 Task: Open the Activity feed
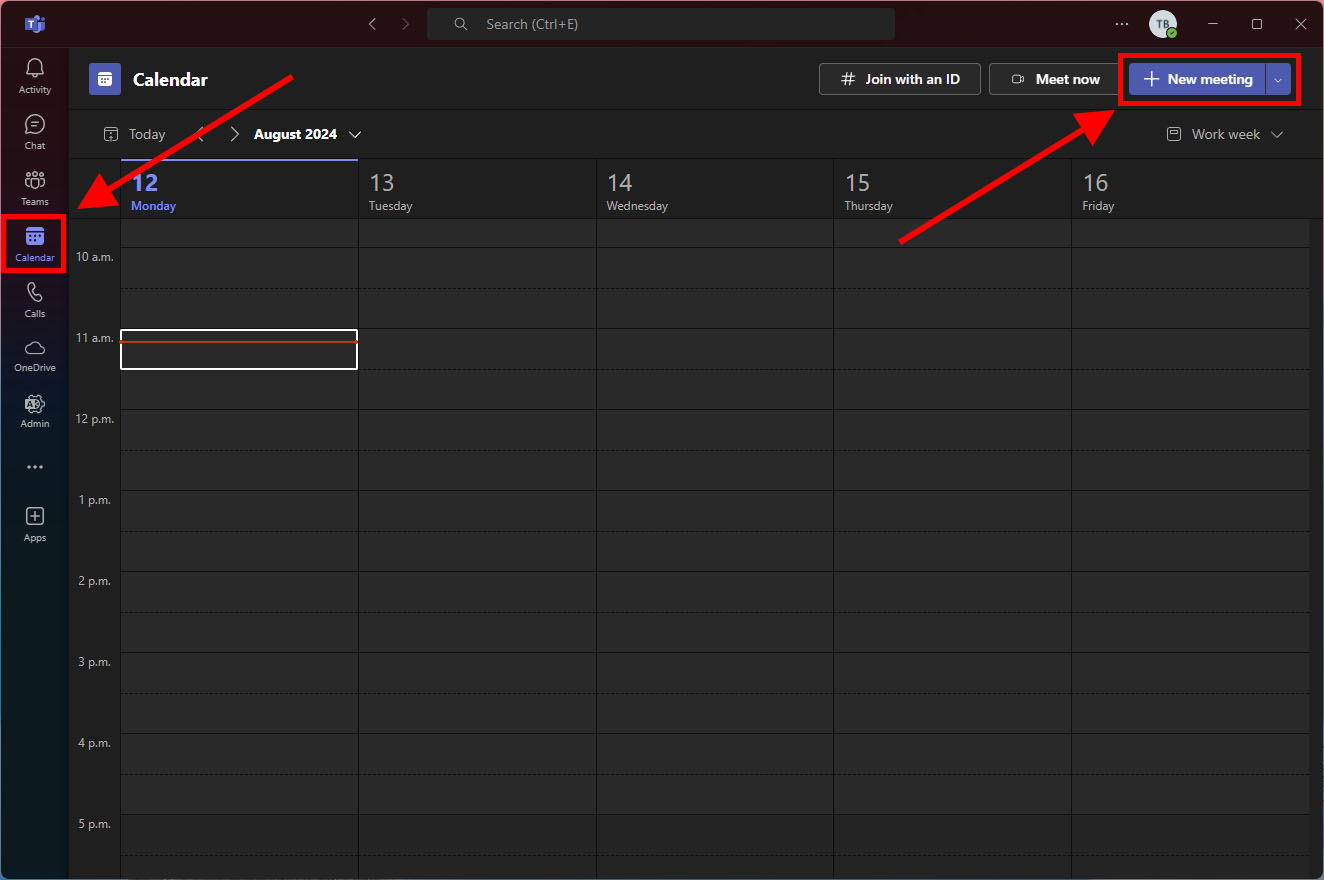(x=35, y=76)
